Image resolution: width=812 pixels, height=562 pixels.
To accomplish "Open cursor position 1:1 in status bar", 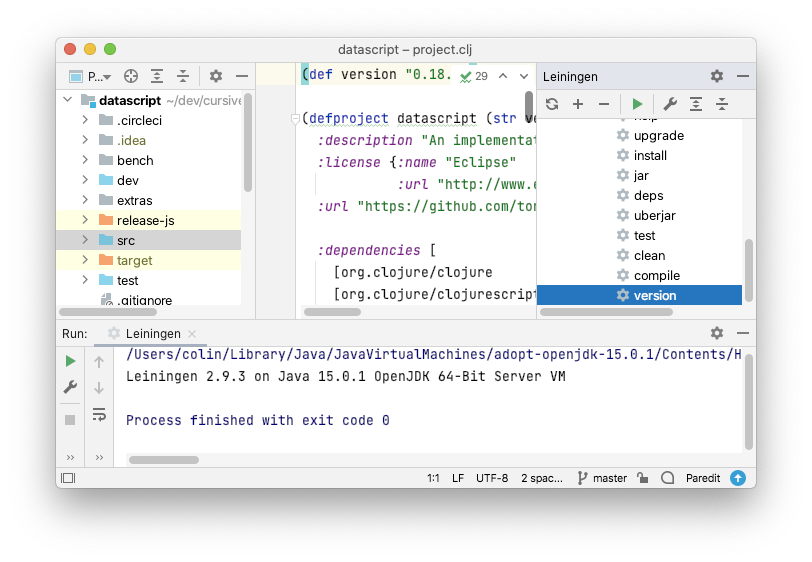I will (x=433, y=478).
